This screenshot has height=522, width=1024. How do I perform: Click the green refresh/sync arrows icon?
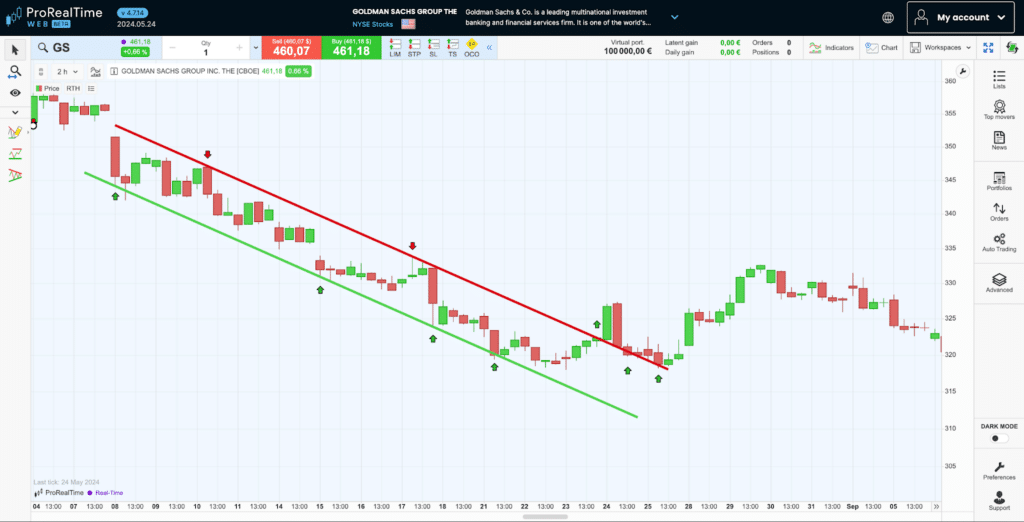[1012, 48]
